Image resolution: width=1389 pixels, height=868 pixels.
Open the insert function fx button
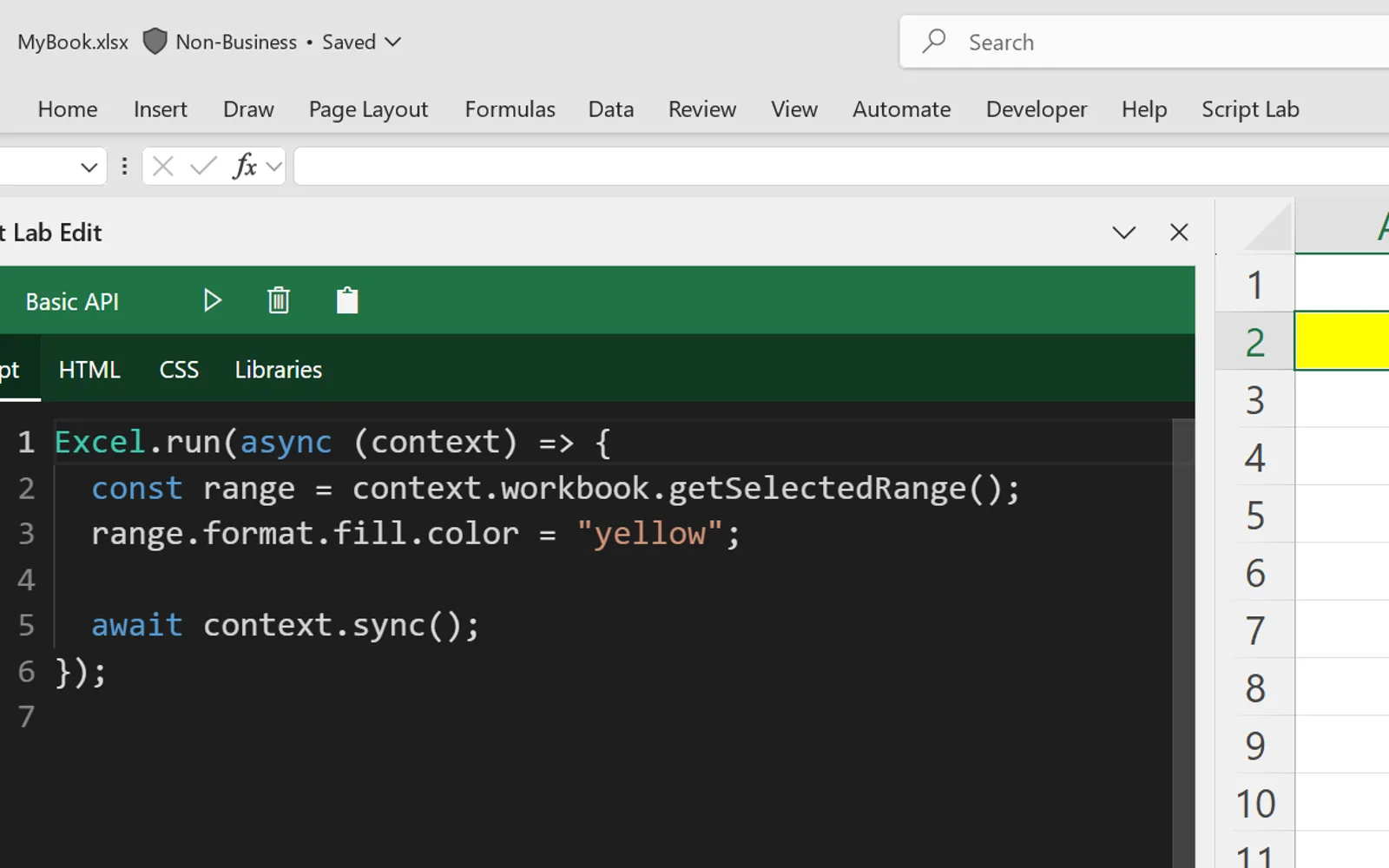[245, 166]
